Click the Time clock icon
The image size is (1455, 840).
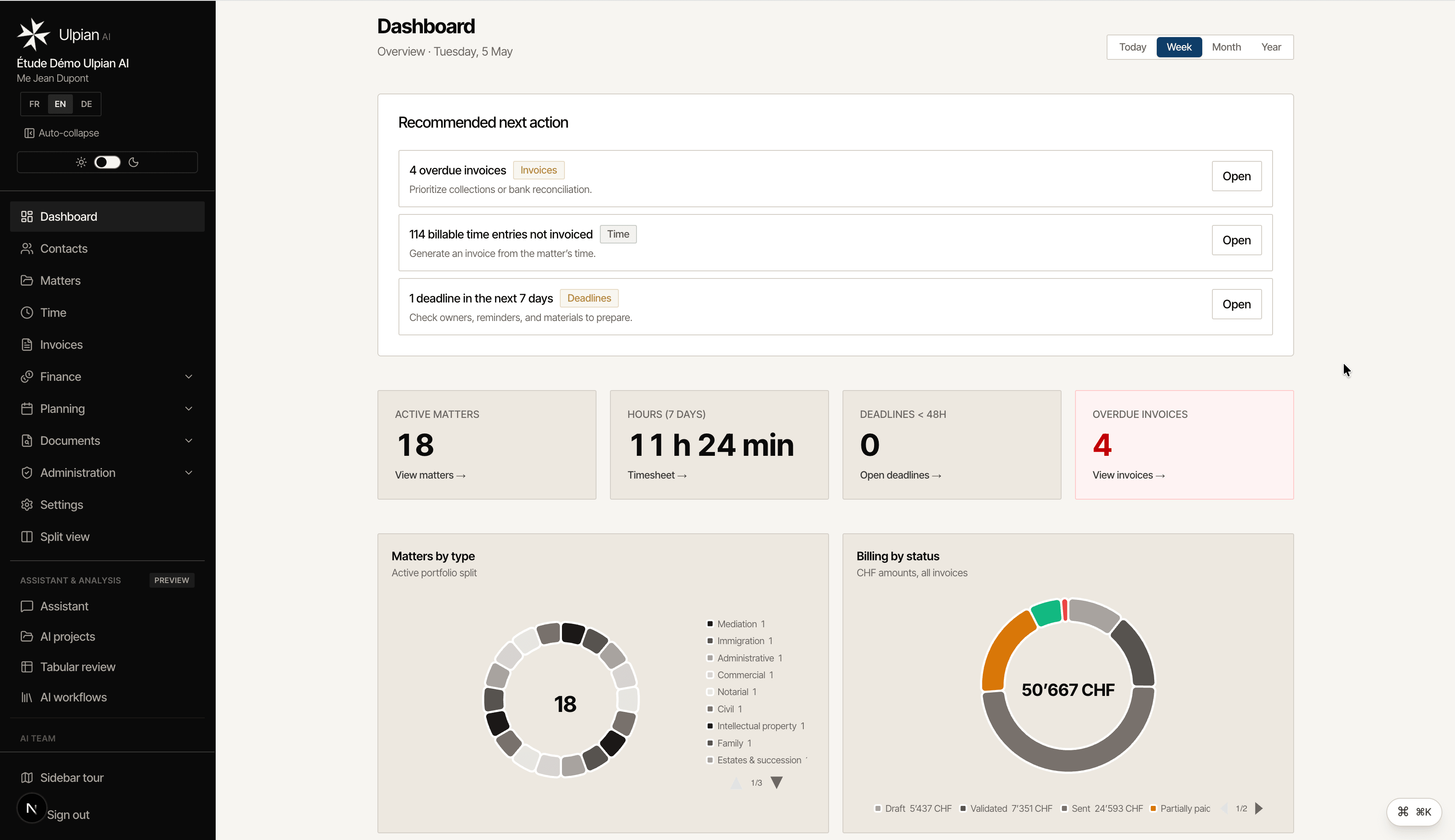point(27,313)
